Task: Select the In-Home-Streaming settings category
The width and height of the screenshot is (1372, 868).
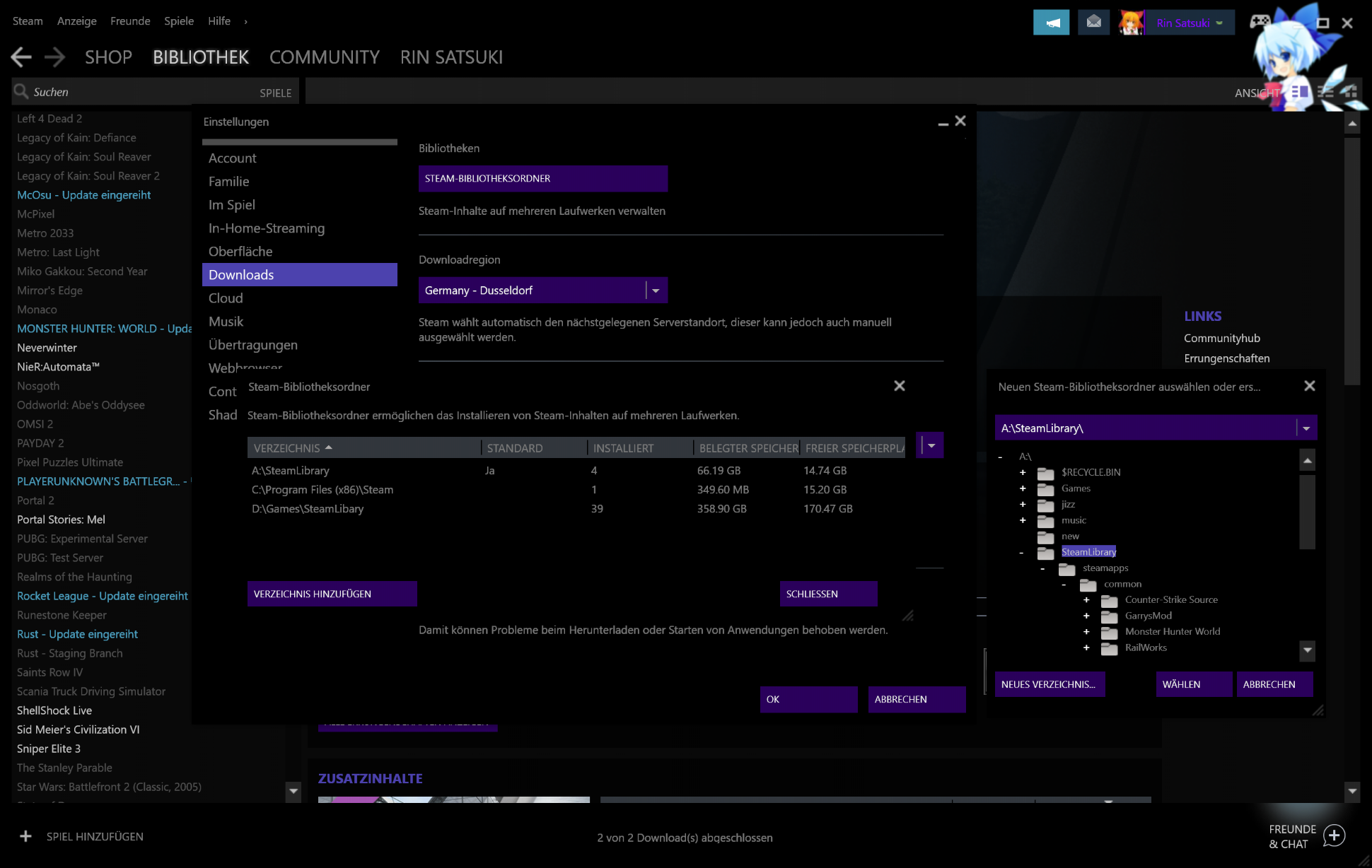Action: click(x=300, y=228)
